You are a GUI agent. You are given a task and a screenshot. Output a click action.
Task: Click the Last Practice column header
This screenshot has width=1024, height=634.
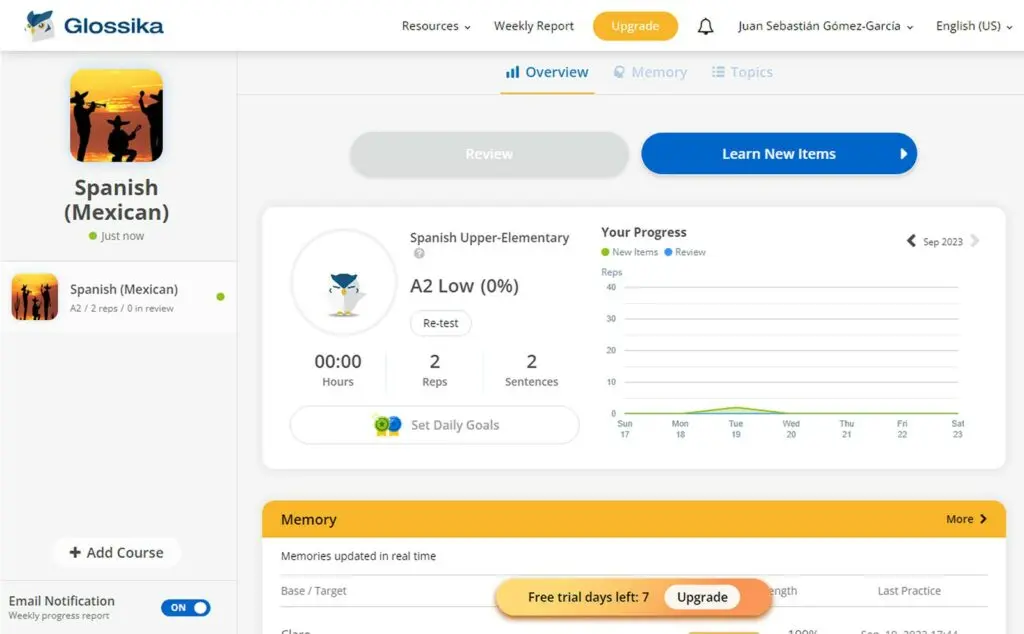click(909, 590)
